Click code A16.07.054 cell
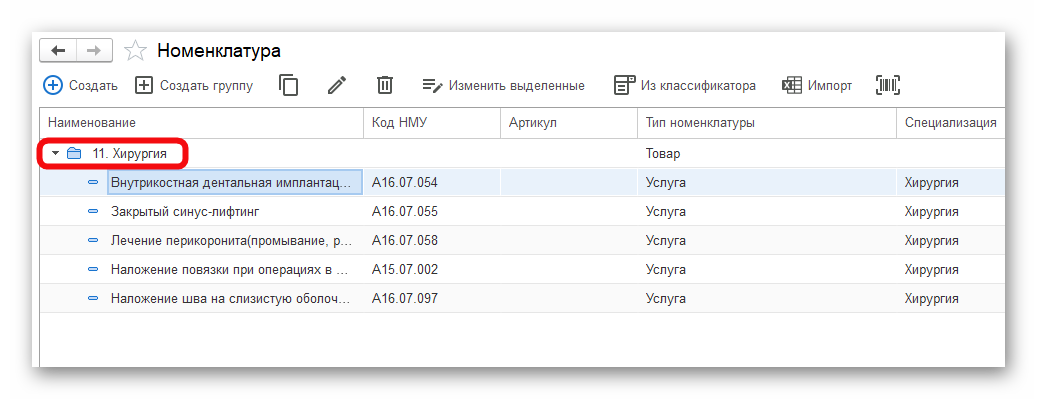This screenshot has height=399, width=1037. click(x=432, y=183)
